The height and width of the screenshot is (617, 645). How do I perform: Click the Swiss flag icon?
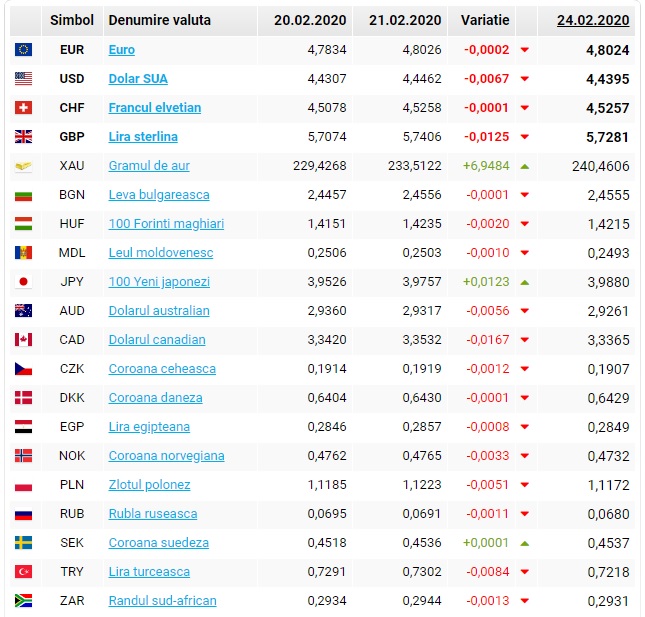23,108
